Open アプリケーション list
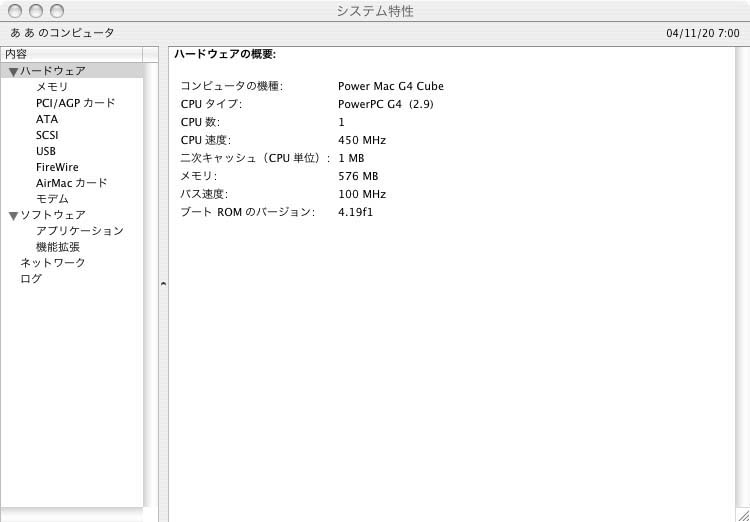Viewport: 750px width, 522px height. coord(80,231)
